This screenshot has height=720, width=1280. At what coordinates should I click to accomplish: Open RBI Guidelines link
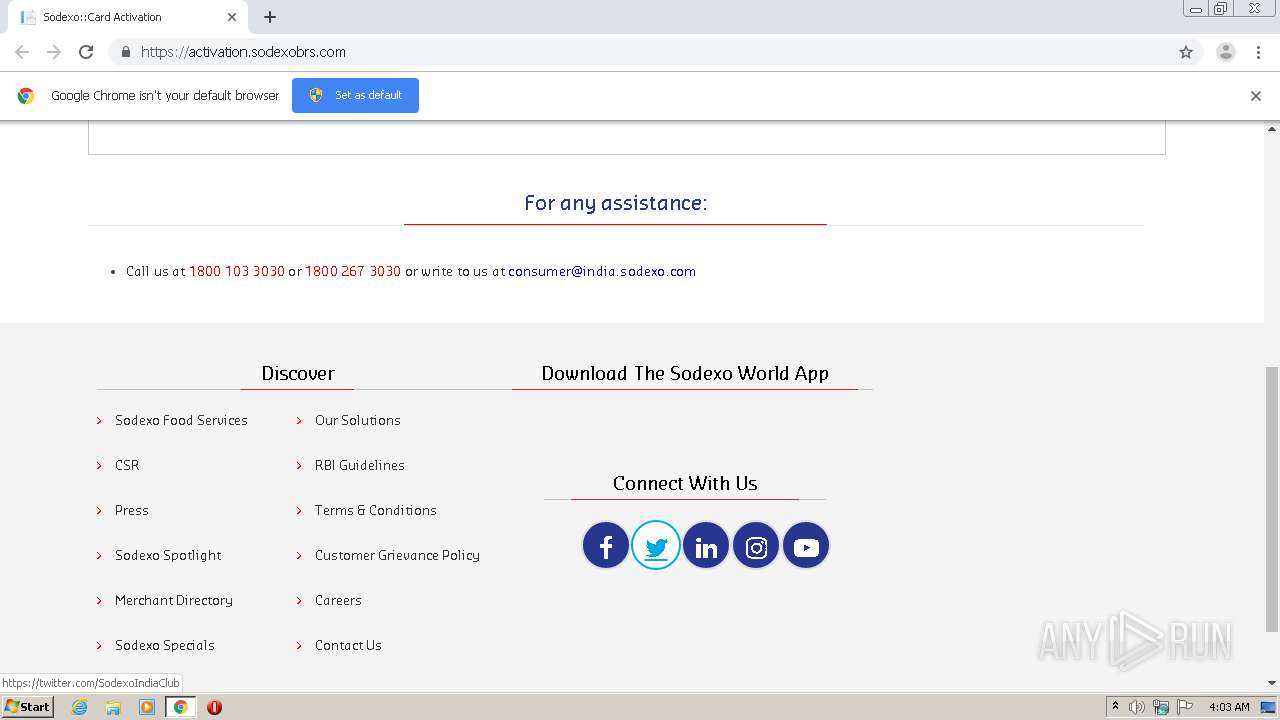coord(360,466)
